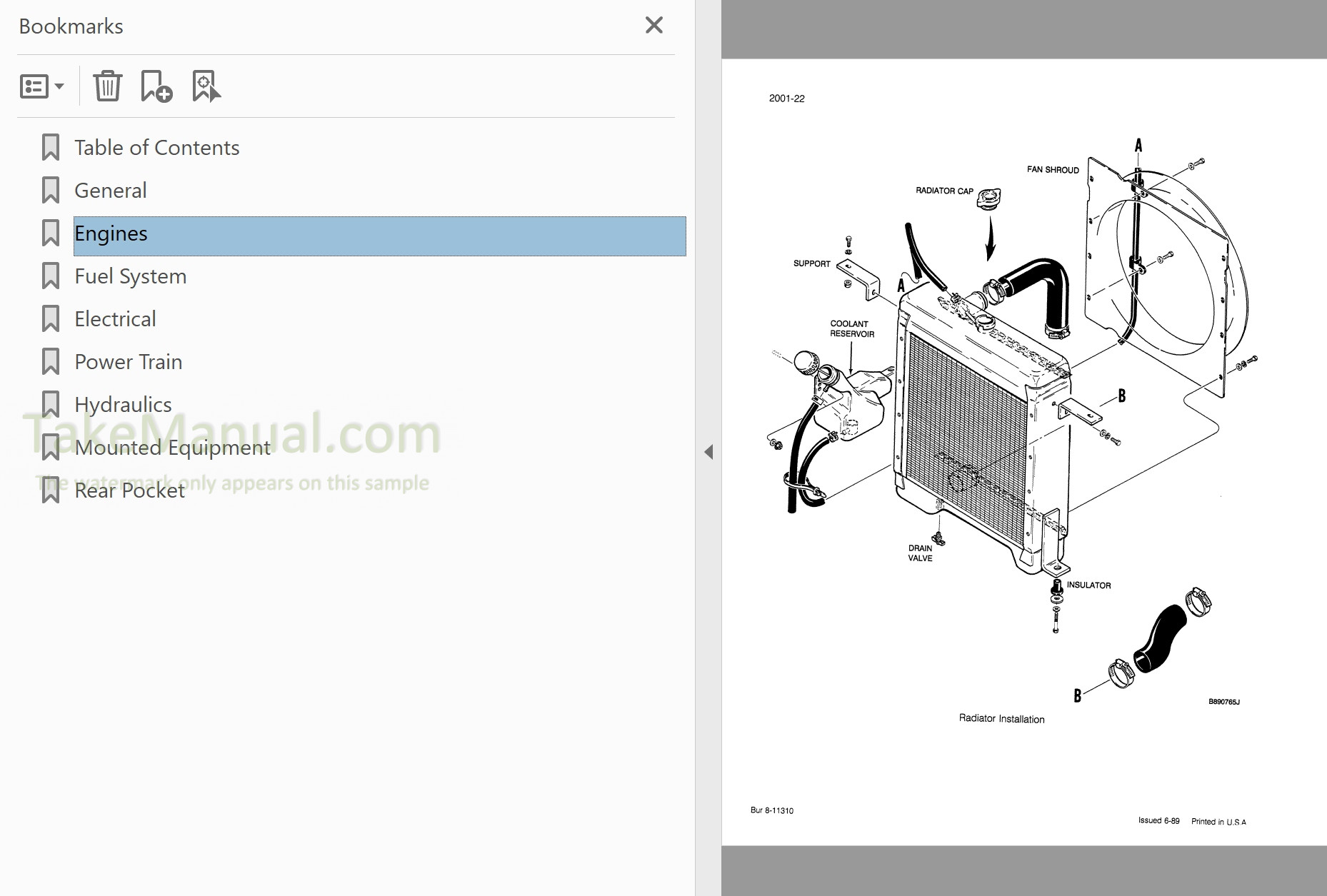Viewport: 1327px width, 896px height.
Task: Navigate to the Power Train section
Action: coord(128,361)
